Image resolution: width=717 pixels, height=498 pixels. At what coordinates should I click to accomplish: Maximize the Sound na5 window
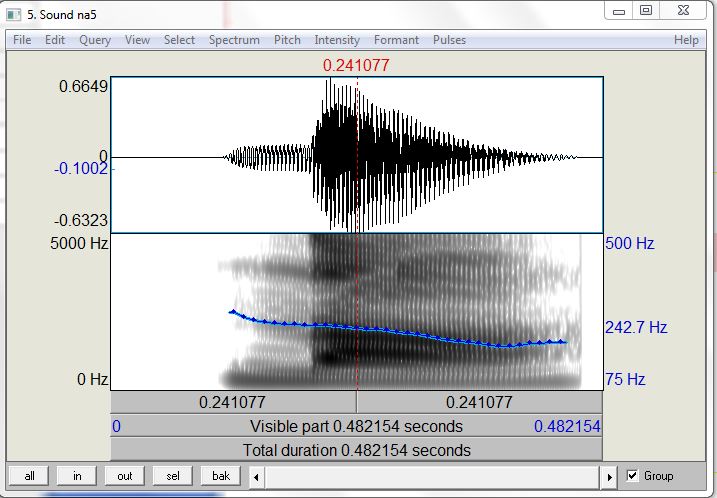pyautogui.click(x=646, y=11)
